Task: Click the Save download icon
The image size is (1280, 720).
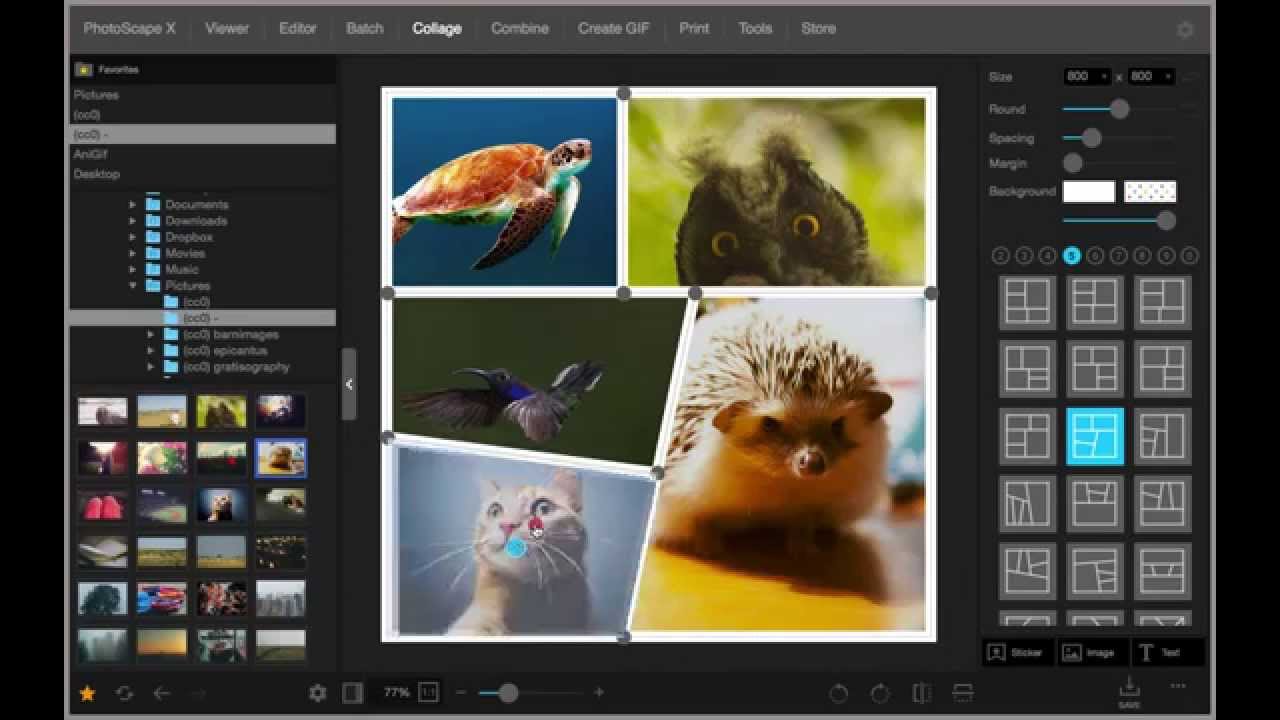Action: pos(1129,689)
